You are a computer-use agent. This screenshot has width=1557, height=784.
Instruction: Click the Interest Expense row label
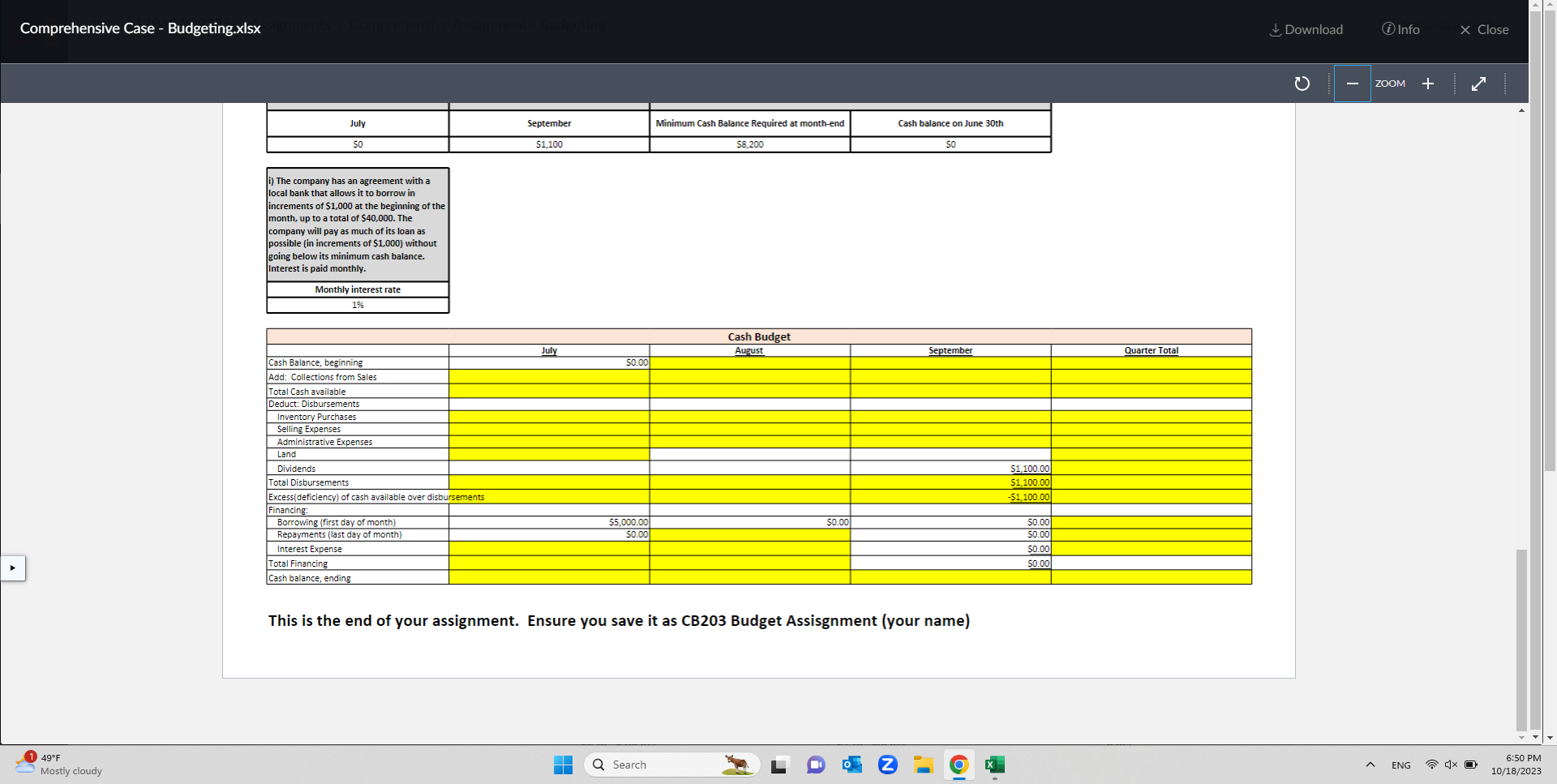[x=309, y=549]
